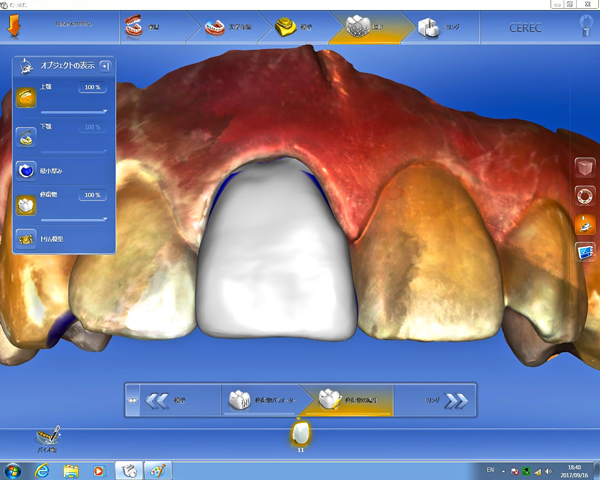
Task: Click the EN language indicator
Action: pos(490,470)
